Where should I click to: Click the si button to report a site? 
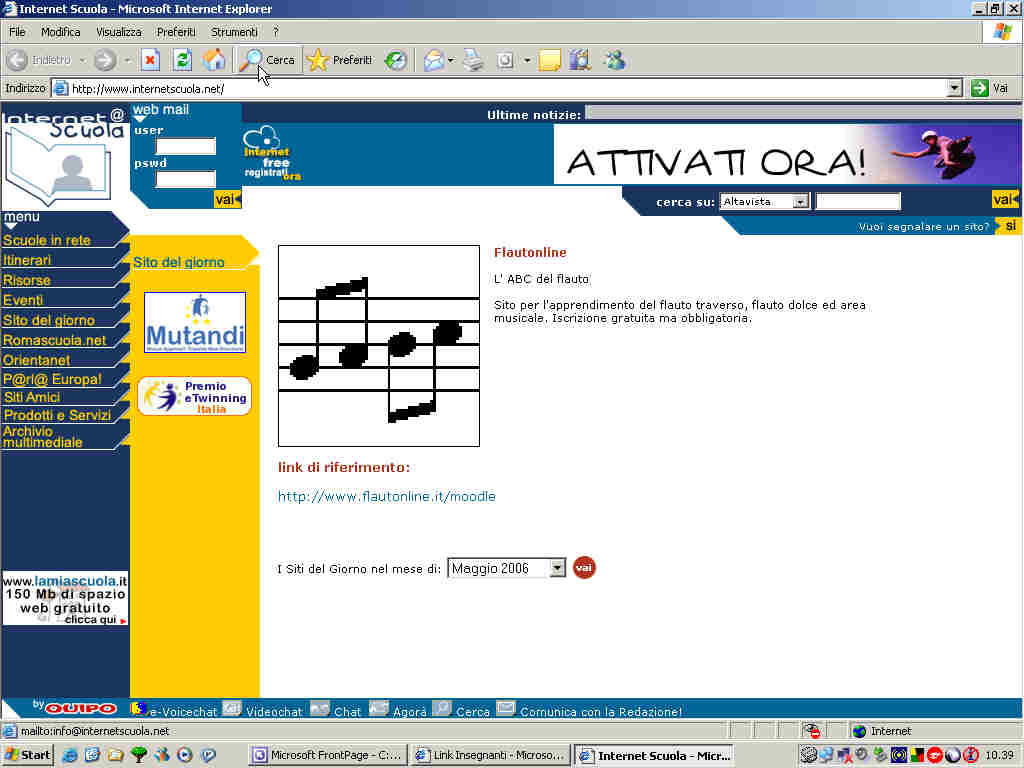tap(1010, 226)
